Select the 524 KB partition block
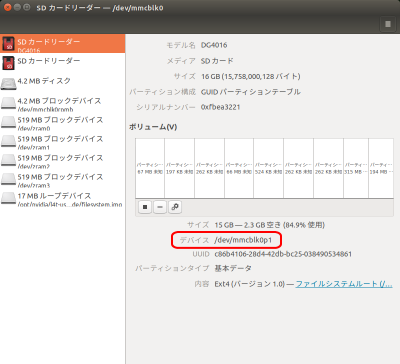 tap(269, 168)
